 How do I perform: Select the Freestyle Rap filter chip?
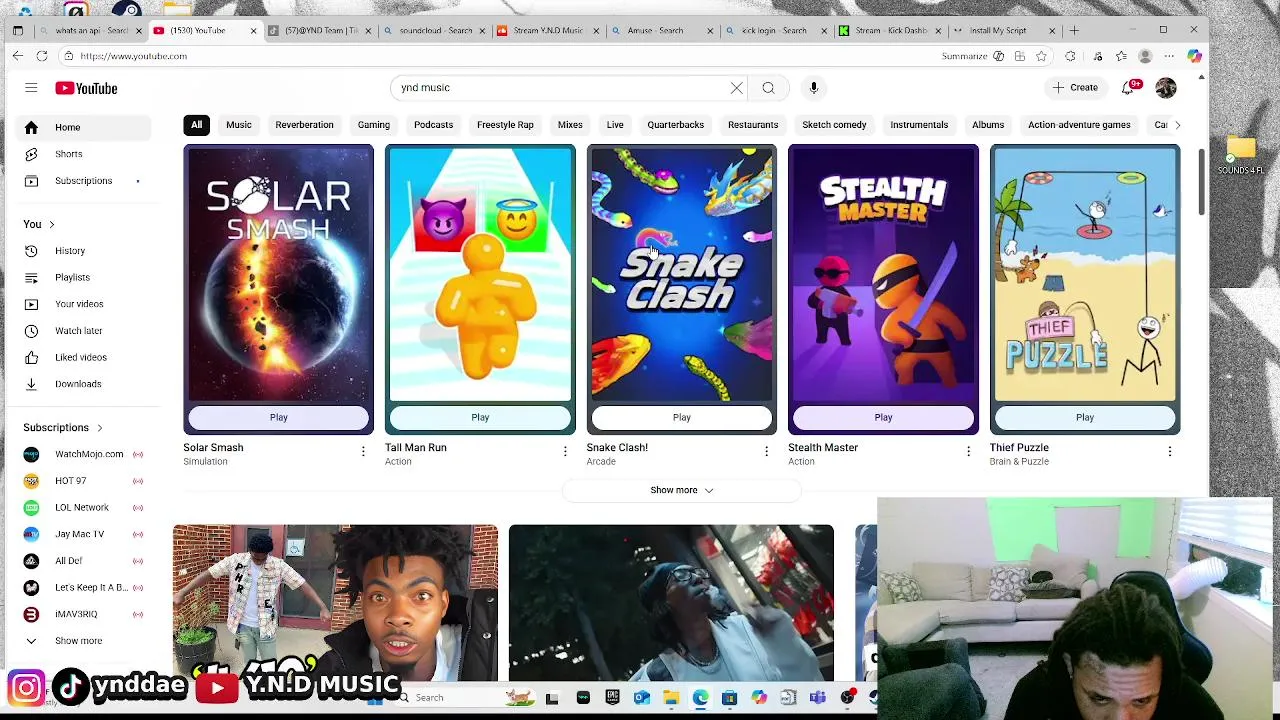point(505,125)
